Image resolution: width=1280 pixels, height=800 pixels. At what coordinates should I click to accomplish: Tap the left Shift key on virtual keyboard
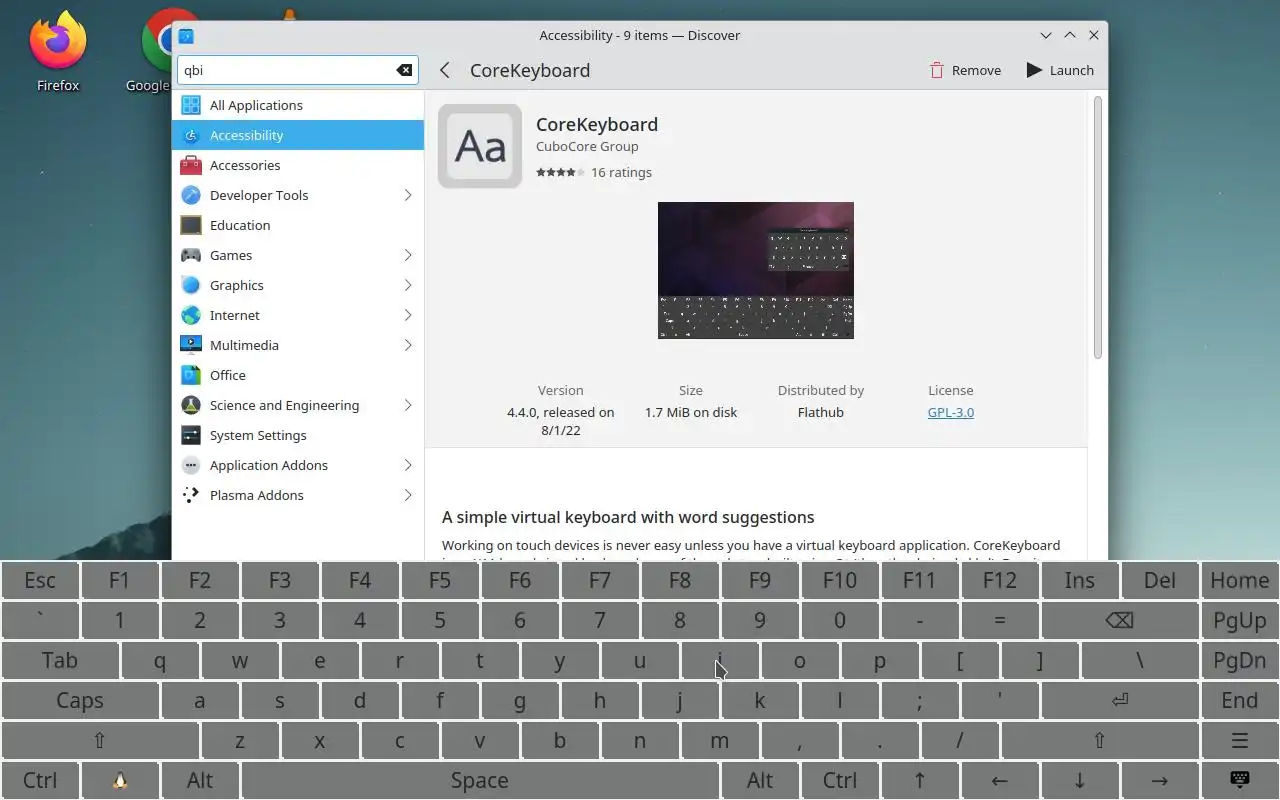(100, 741)
